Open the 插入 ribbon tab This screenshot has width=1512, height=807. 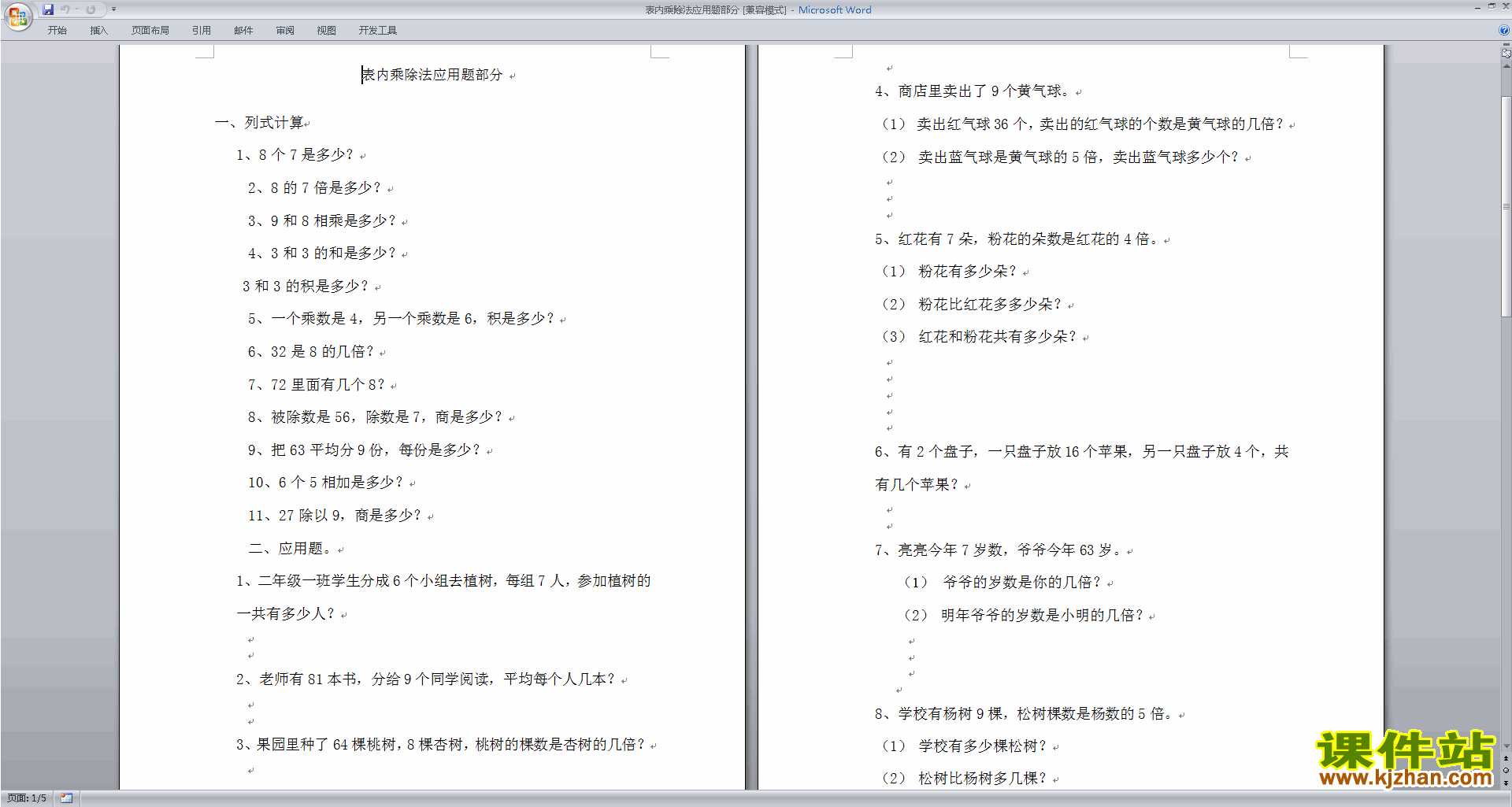click(98, 31)
